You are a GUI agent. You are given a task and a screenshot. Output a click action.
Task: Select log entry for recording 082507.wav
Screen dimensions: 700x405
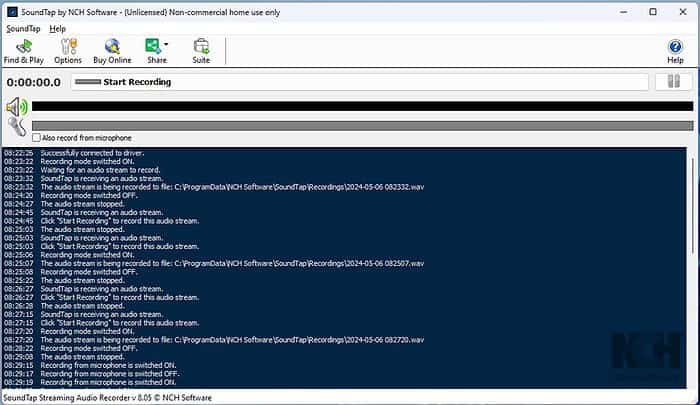point(232,263)
